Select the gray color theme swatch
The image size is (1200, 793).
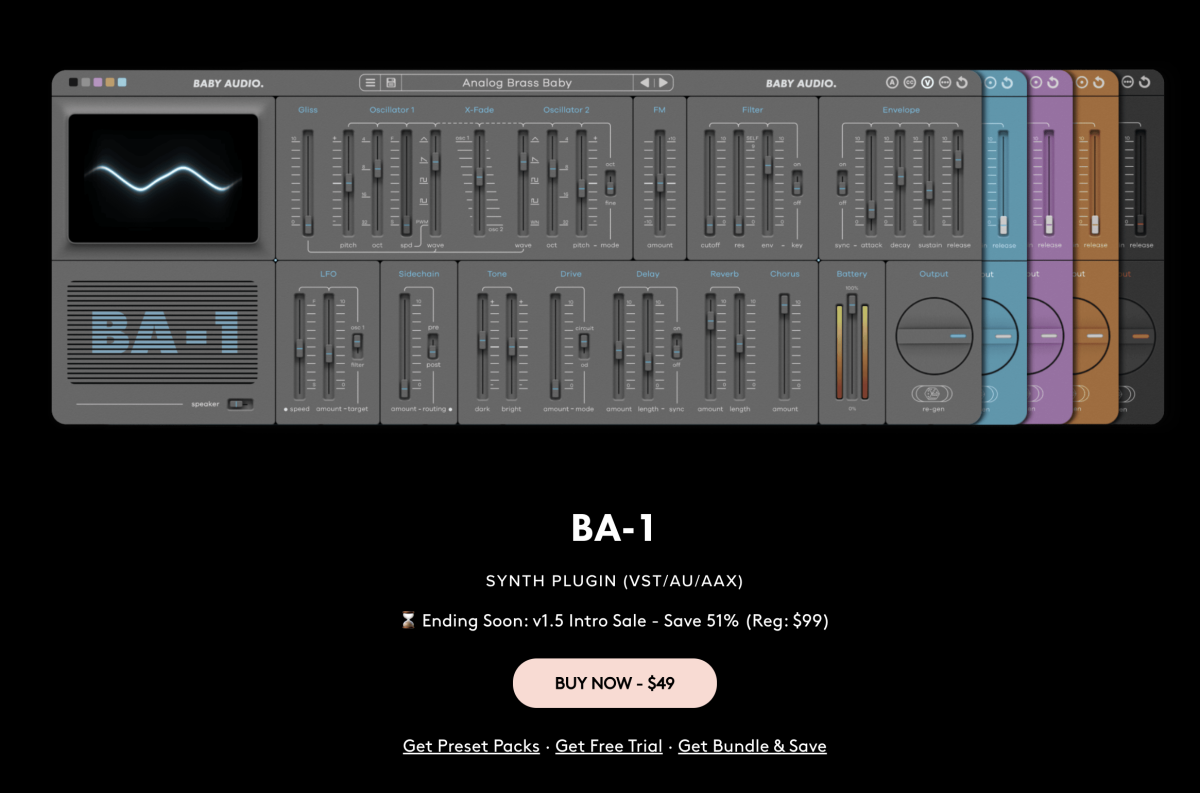pyautogui.click(x=86, y=82)
